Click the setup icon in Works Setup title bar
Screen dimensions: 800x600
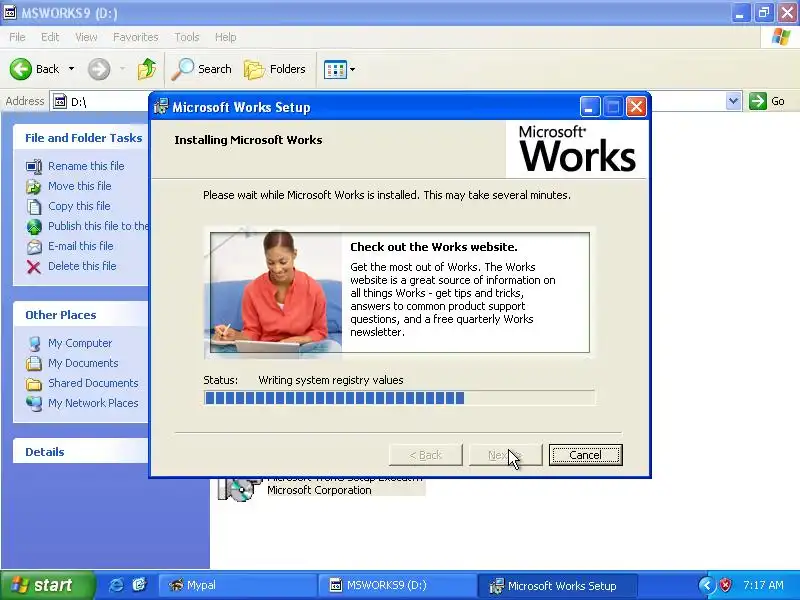click(x=161, y=107)
